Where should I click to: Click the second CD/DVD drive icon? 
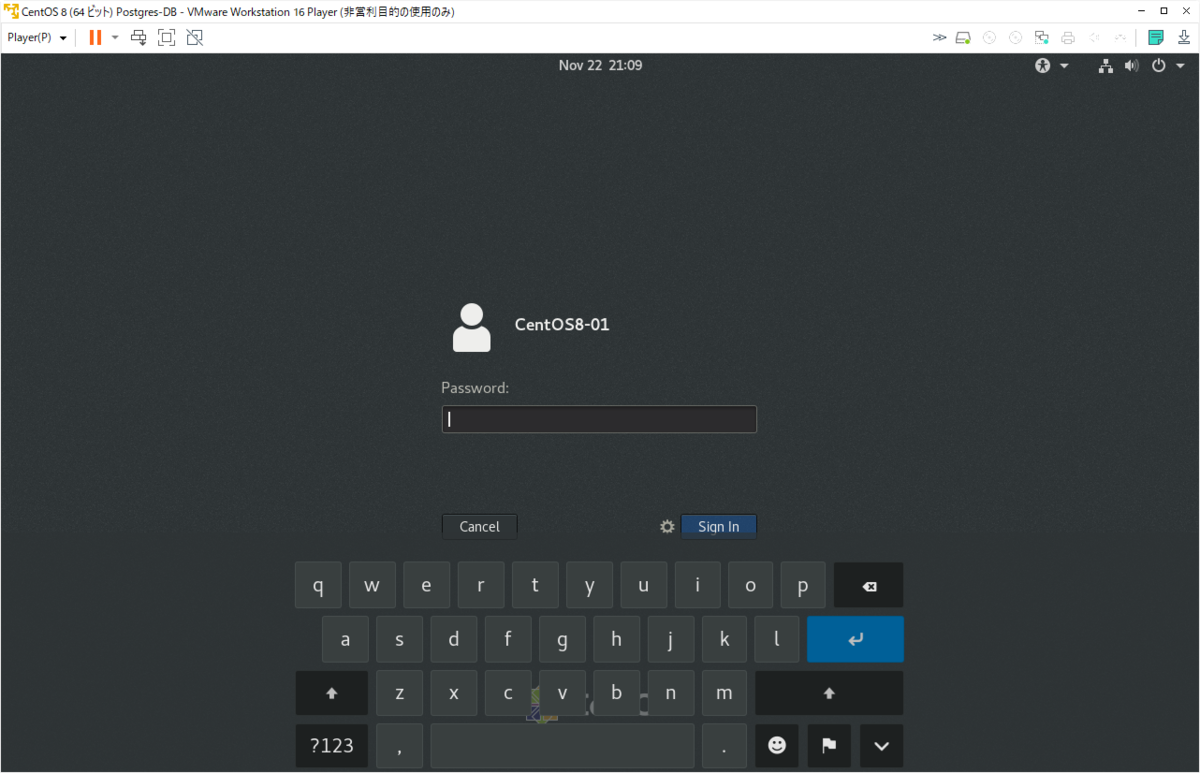(x=1015, y=38)
